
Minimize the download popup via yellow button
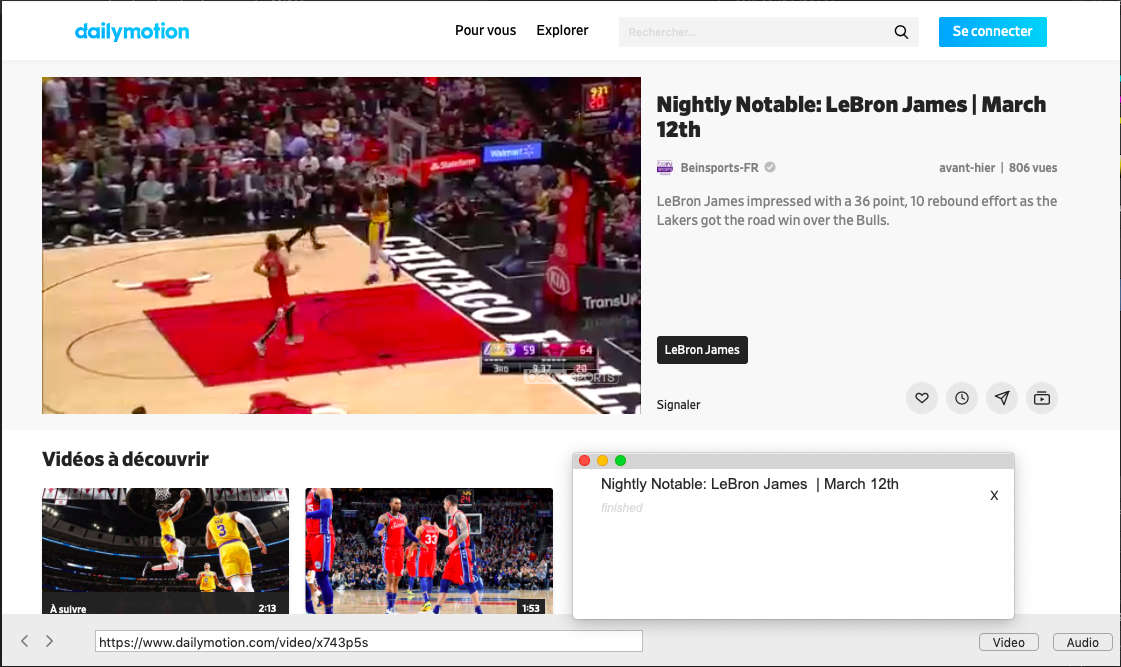pyautogui.click(x=602, y=460)
